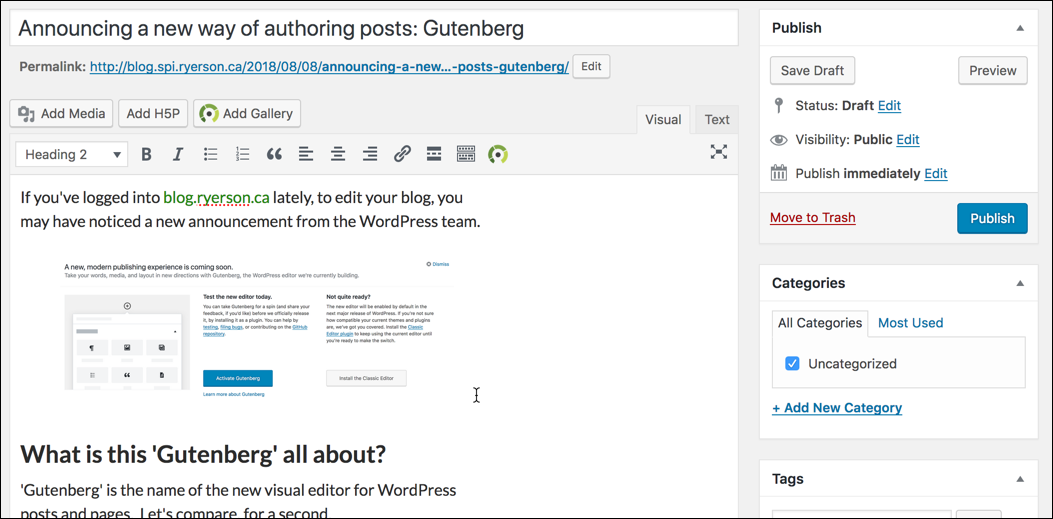Image resolution: width=1053 pixels, height=519 pixels.
Task: Insert a bulleted list
Action: tap(211, 154)
